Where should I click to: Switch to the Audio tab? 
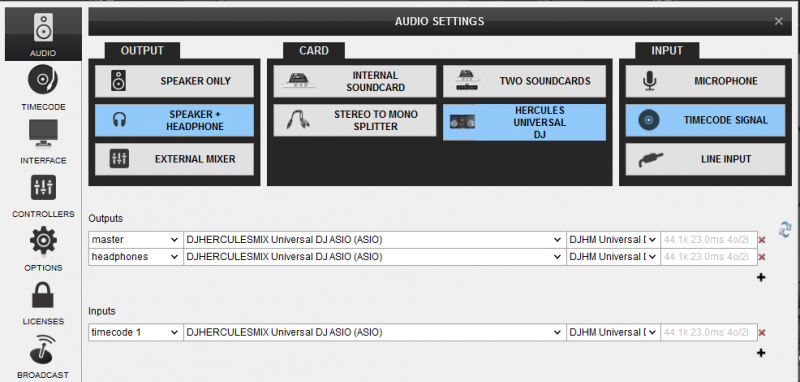43,34
